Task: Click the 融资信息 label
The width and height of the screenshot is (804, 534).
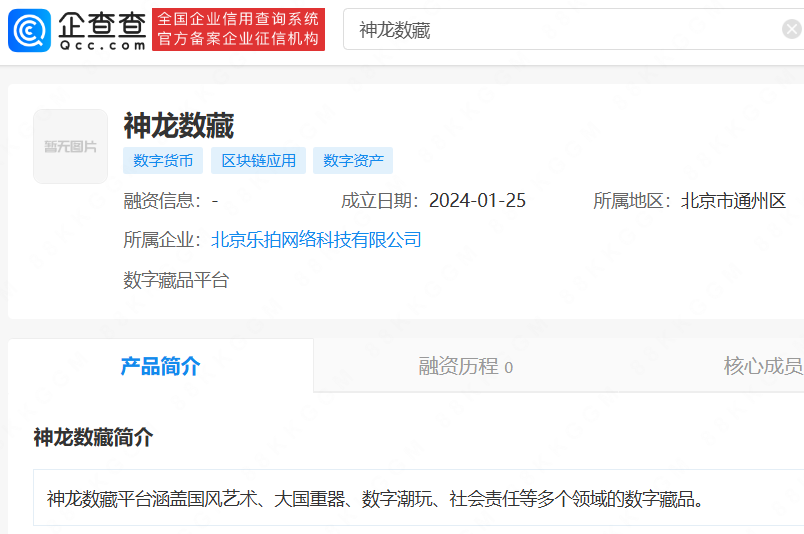Action: [x=163, y=201]
